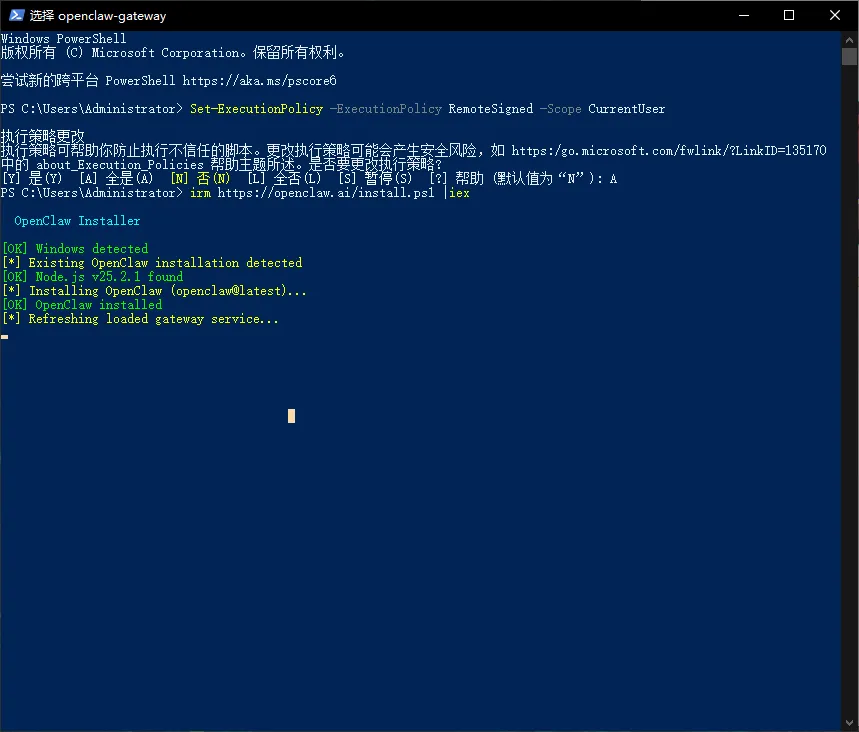Click the openclaw.ai/install.ps1 URL text

tap(325, 193)
